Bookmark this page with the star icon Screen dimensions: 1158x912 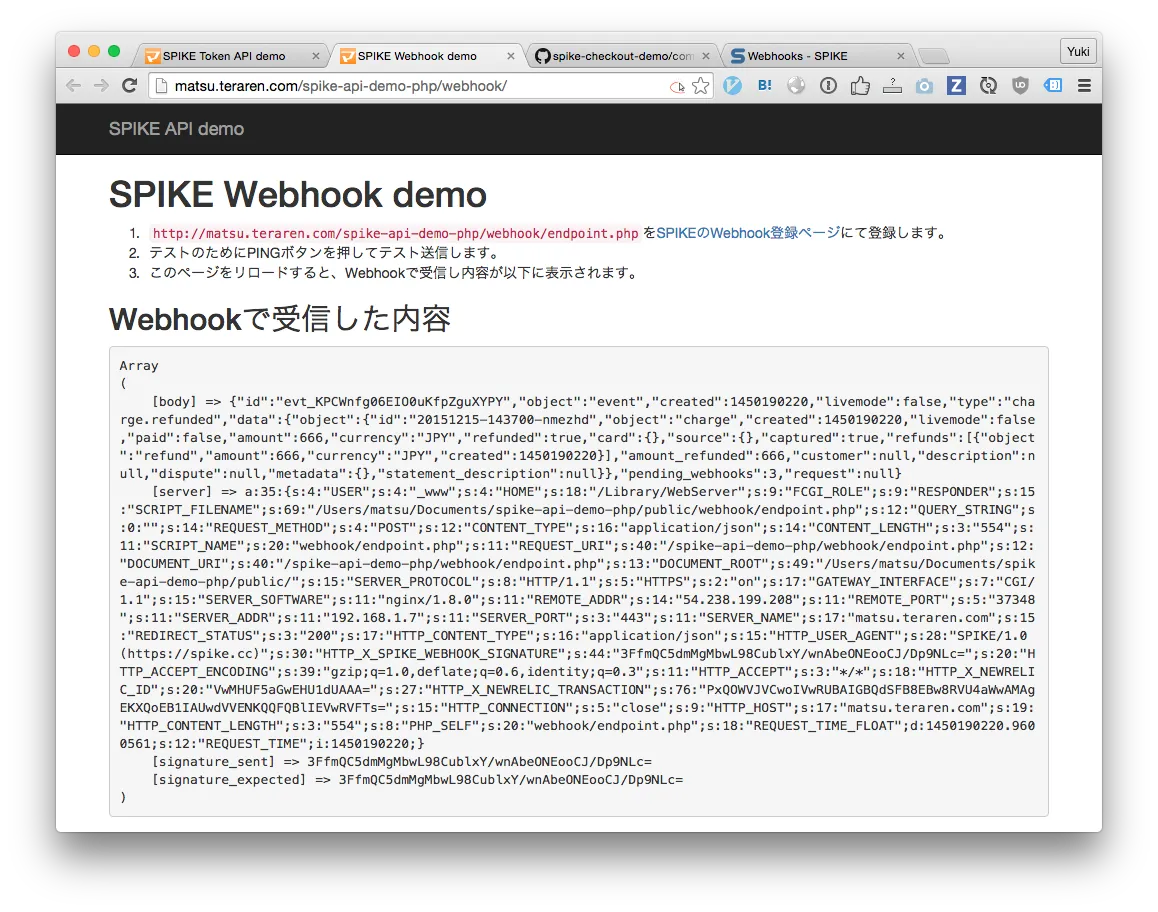pos(700,86)
